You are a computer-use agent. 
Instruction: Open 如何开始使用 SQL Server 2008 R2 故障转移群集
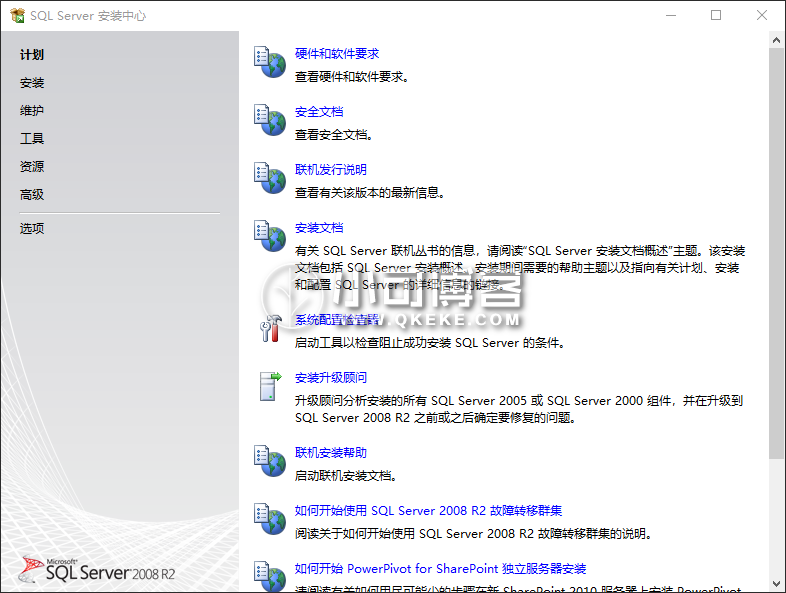(x=428, y=510)
